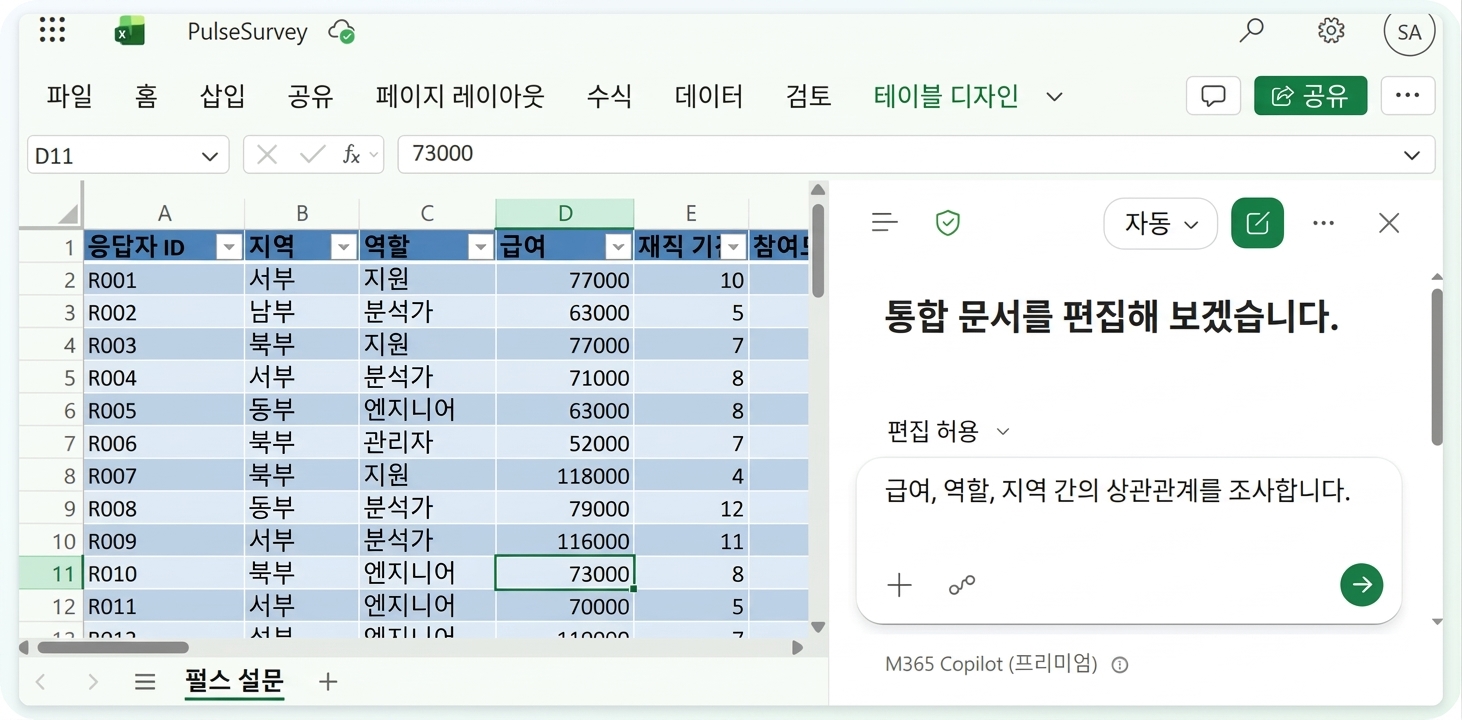This screenshot has width=1462, height=720.
Task: Open the 급여 column filter dropdown
Action: [619, 246]
